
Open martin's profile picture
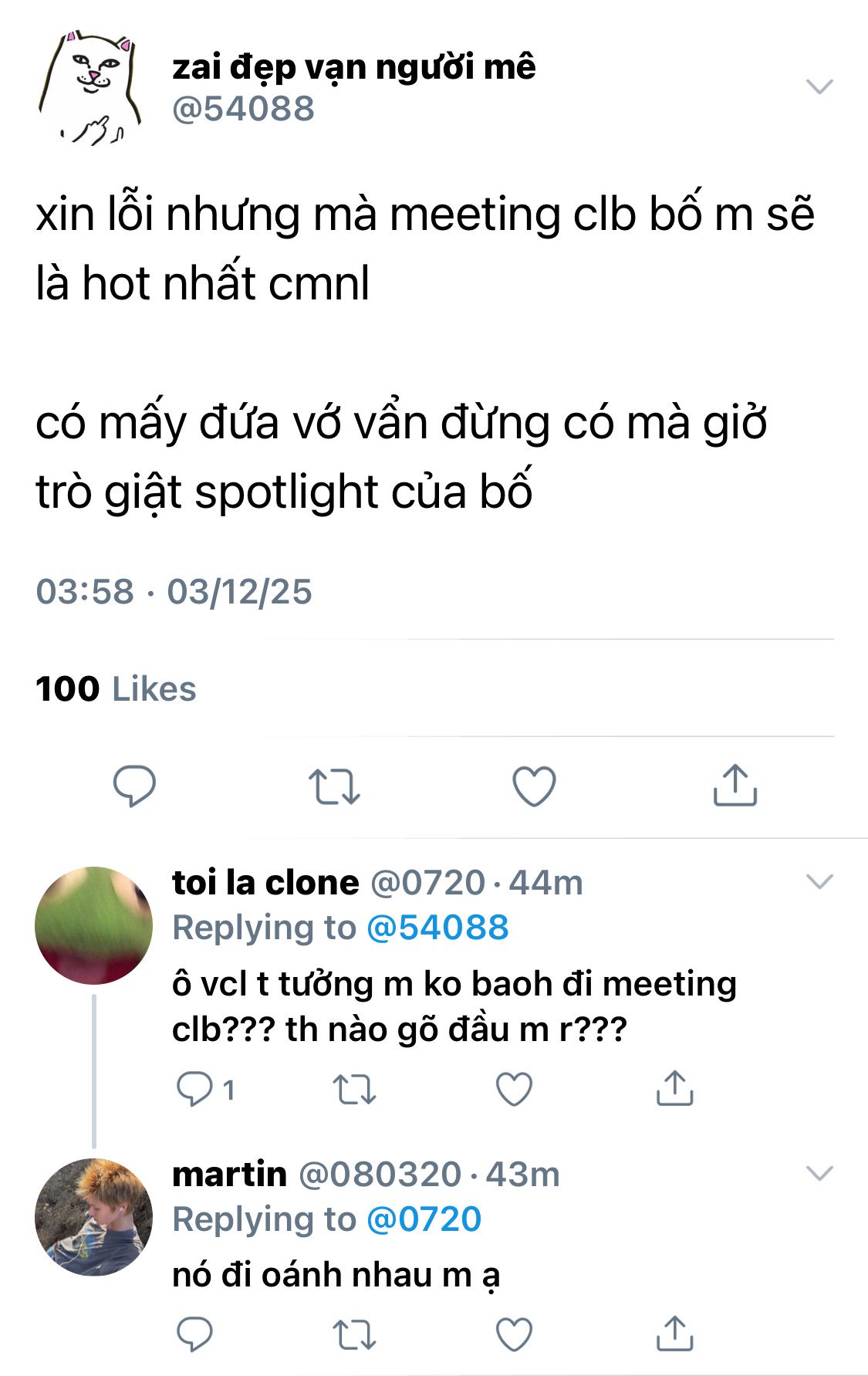pyautogui.click(x=93, y=1217)
